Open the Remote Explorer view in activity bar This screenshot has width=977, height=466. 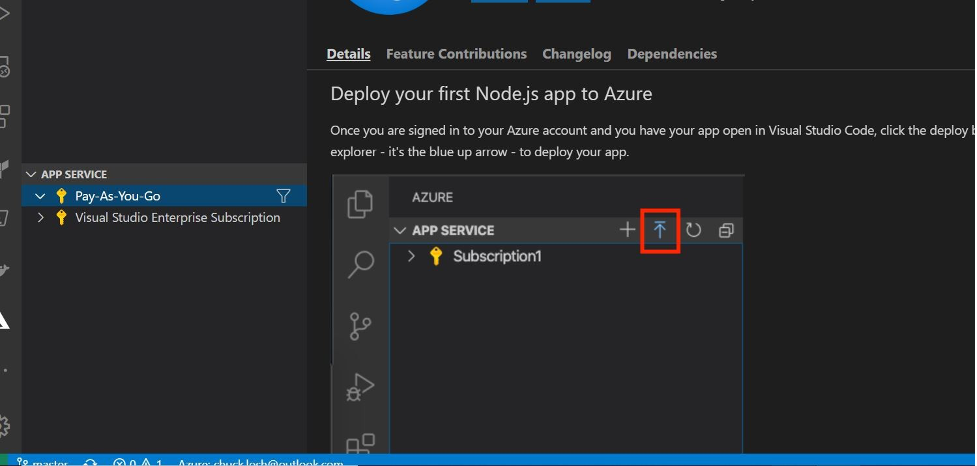[4, 66]
